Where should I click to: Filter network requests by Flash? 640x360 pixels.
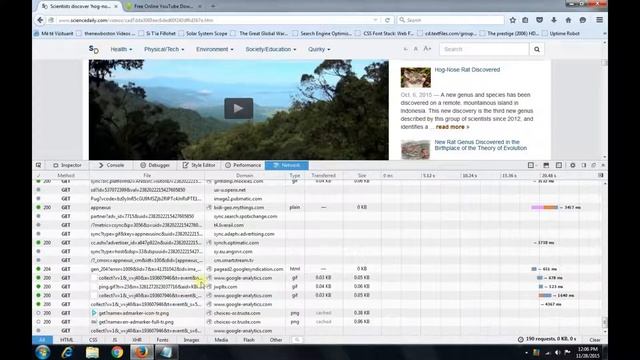[249, 340]
